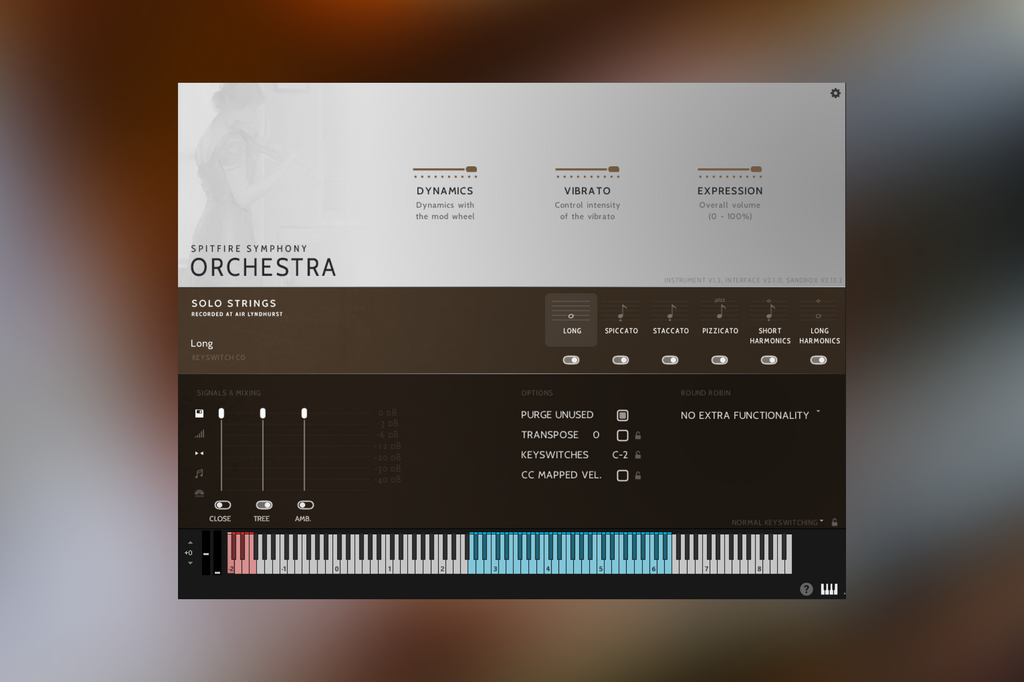The height and width of the screenshot is (682, 1024).
Task: Disable the Tree microphone signal
Action: point(262,505)
